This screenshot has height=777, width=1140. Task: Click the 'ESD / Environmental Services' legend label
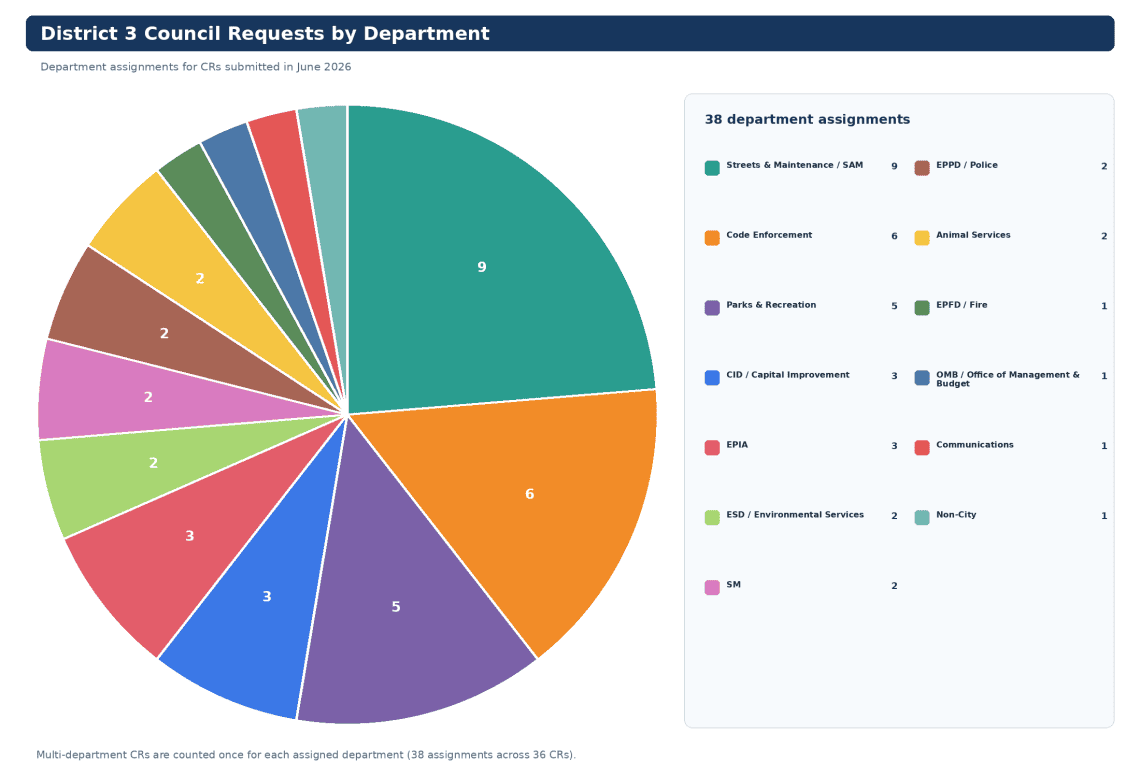(x=795, y=514)
